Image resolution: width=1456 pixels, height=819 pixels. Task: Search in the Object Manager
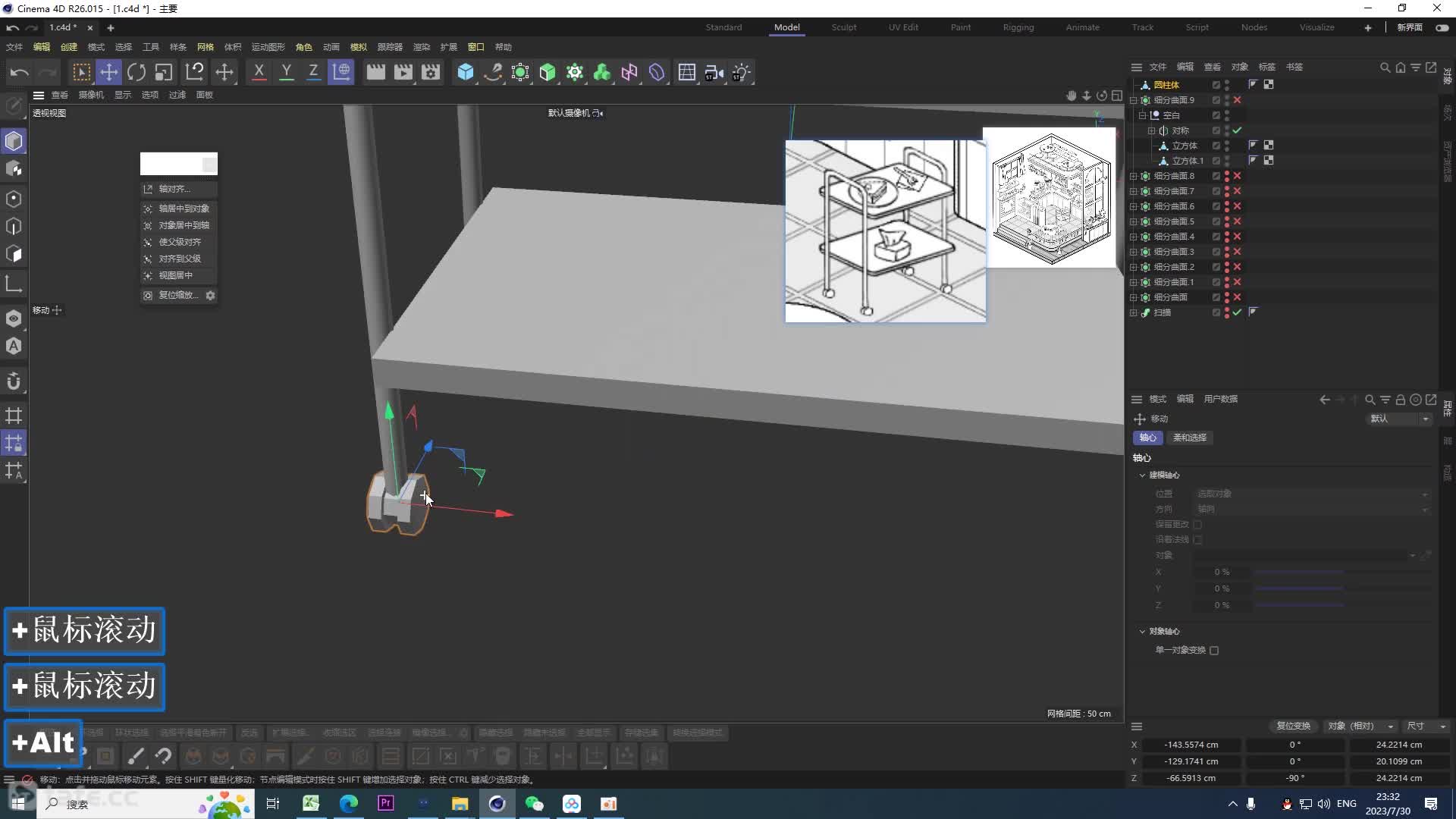tap(1385, 67)
